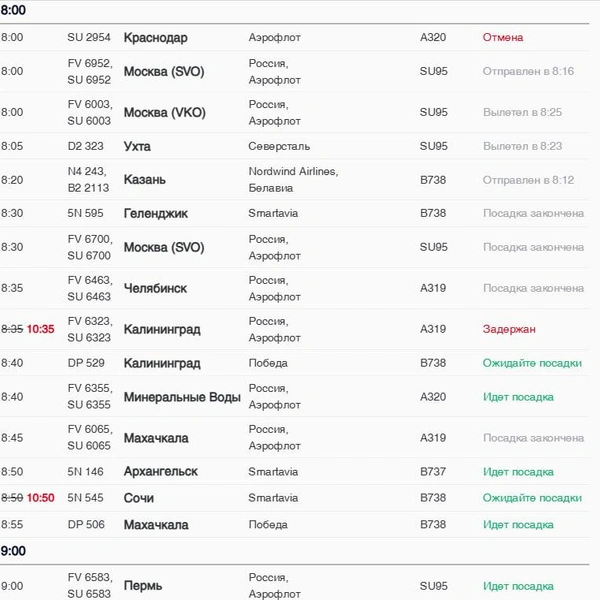Open the Краснодар SU 2954 flight row
600x600 pixels.
point(294,38)
